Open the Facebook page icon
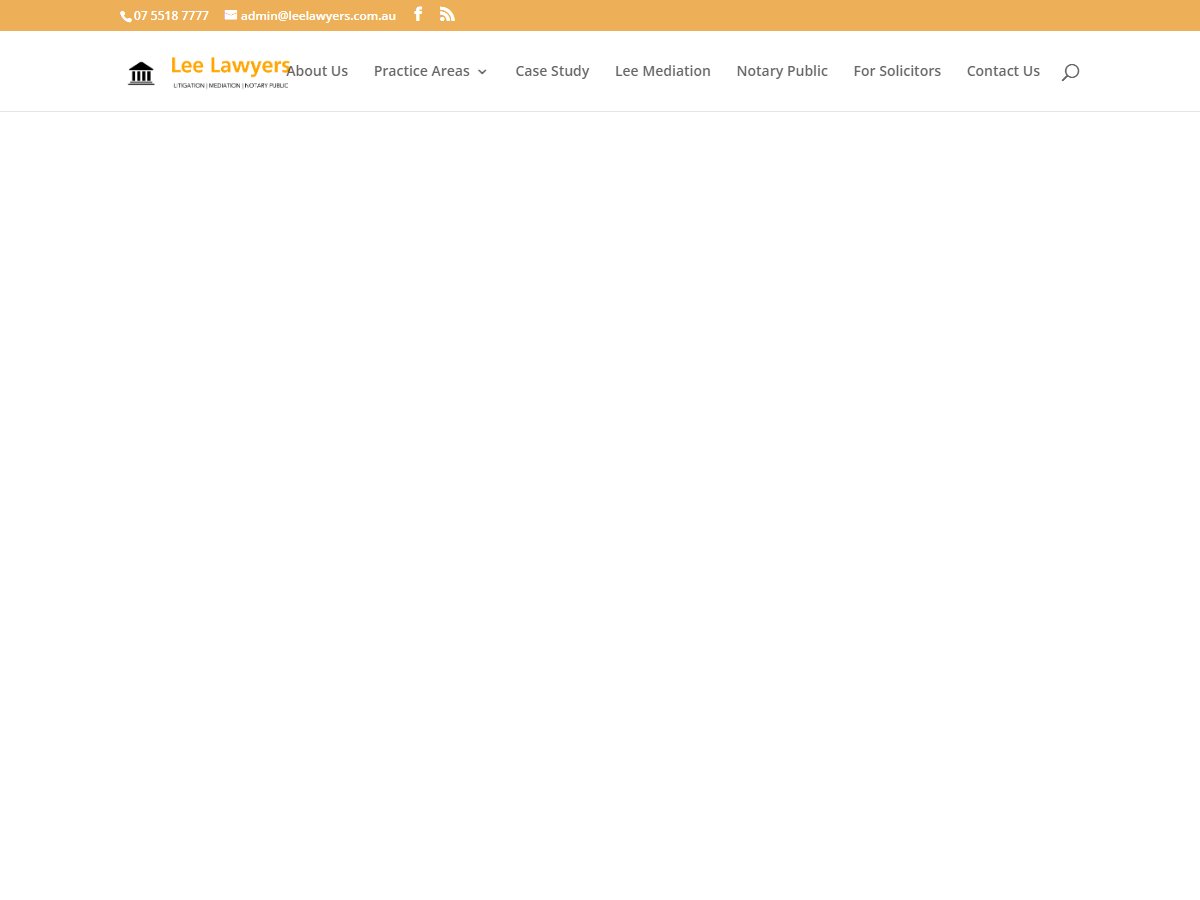This screenshot has height=900, width=1200. click(x=418, y=14)
